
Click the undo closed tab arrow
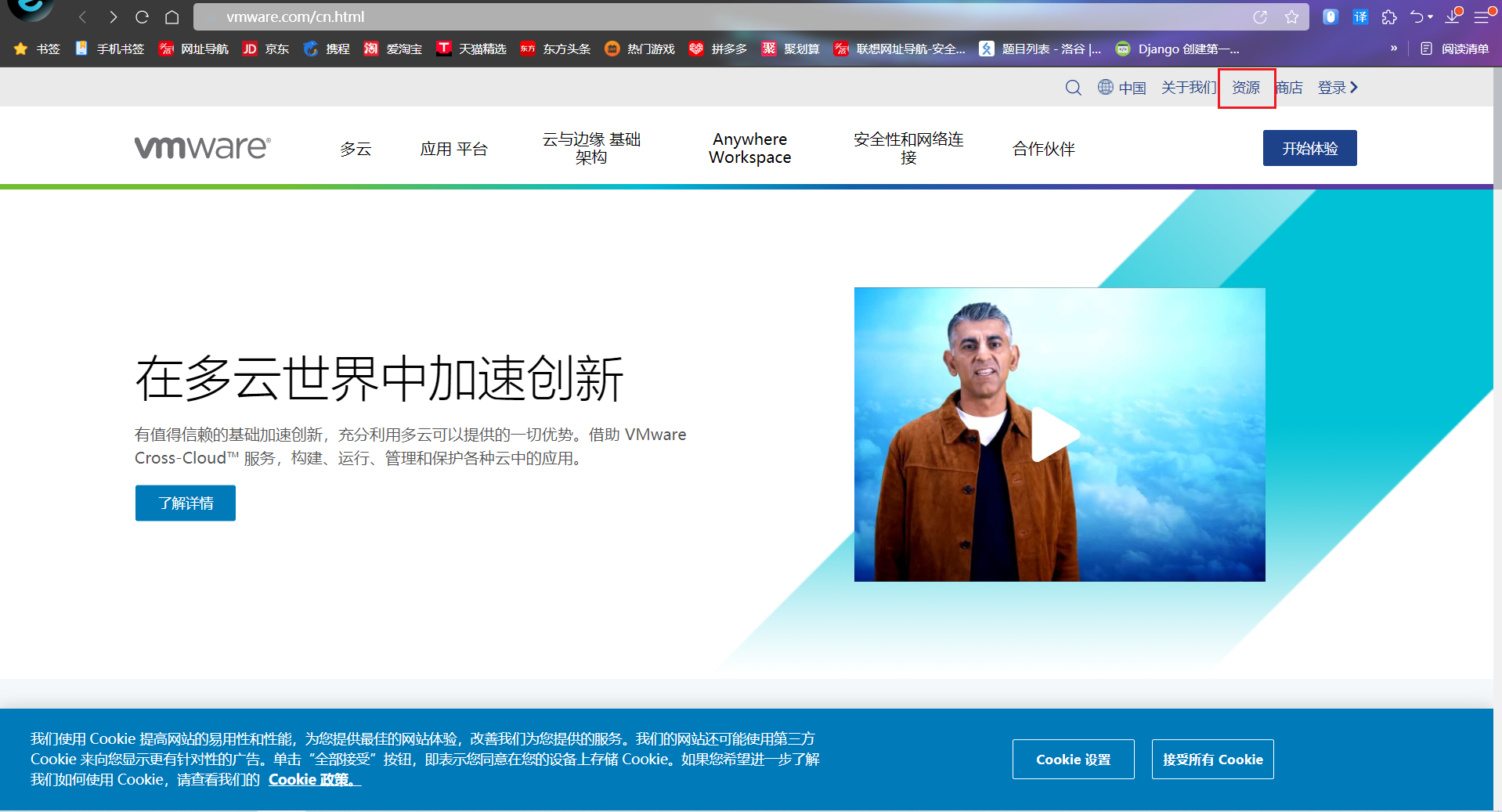pyautogui.click(x=1417, y=16)
